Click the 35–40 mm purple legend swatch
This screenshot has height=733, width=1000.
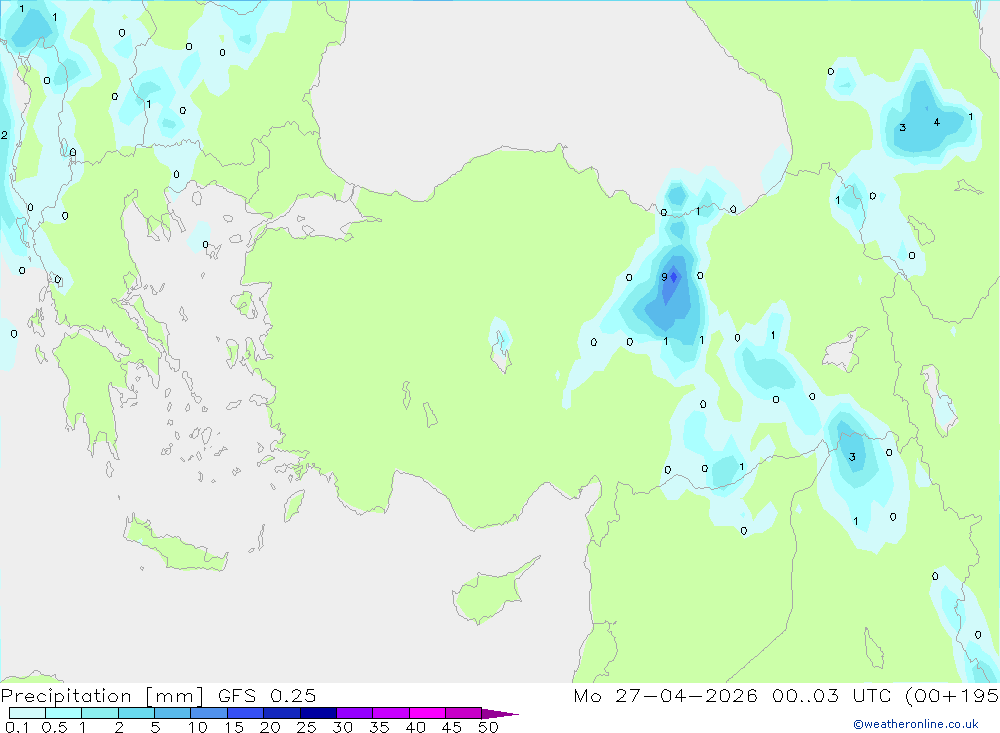(x=390, y=713)
